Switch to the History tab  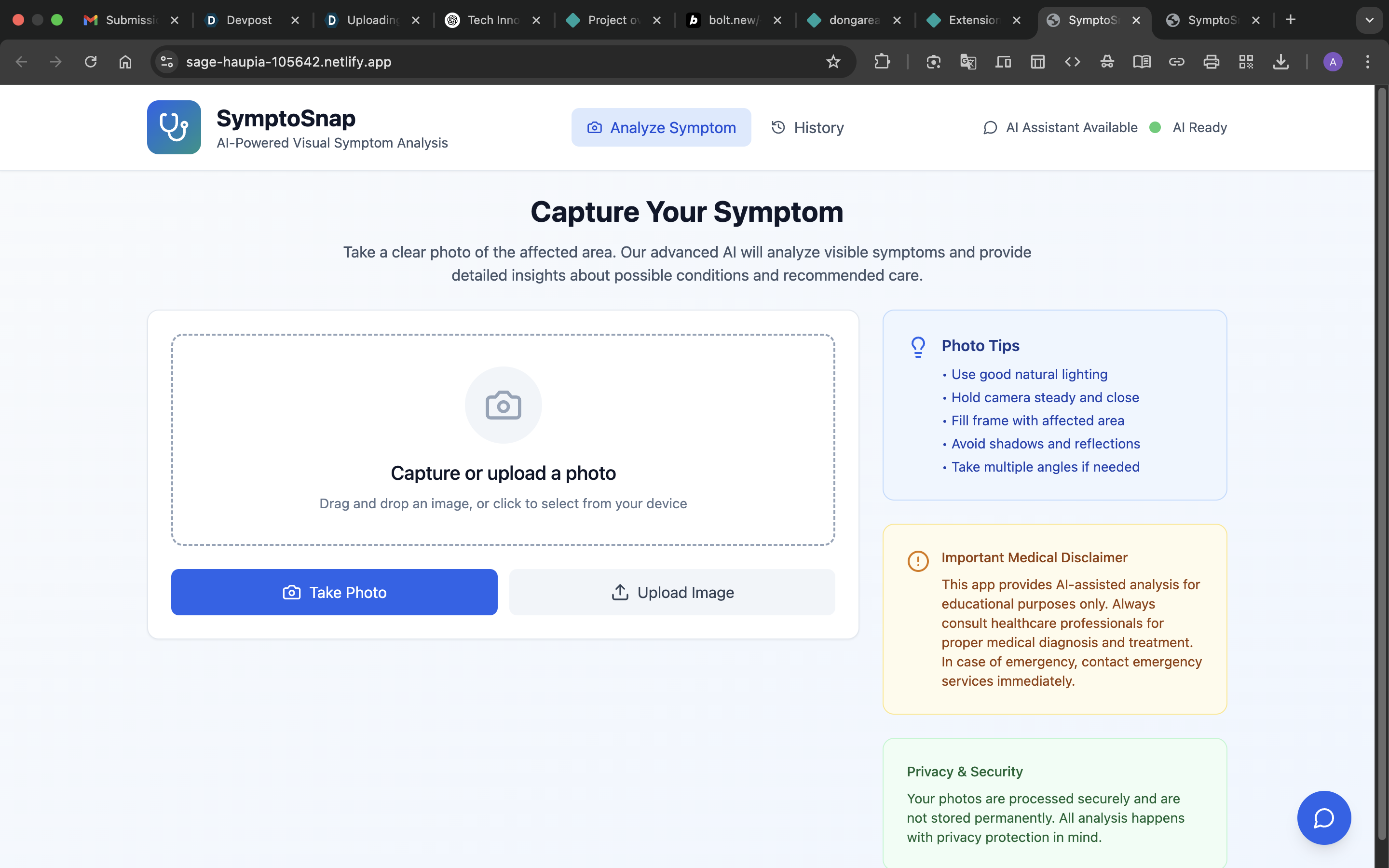click(x=807, y=127)
